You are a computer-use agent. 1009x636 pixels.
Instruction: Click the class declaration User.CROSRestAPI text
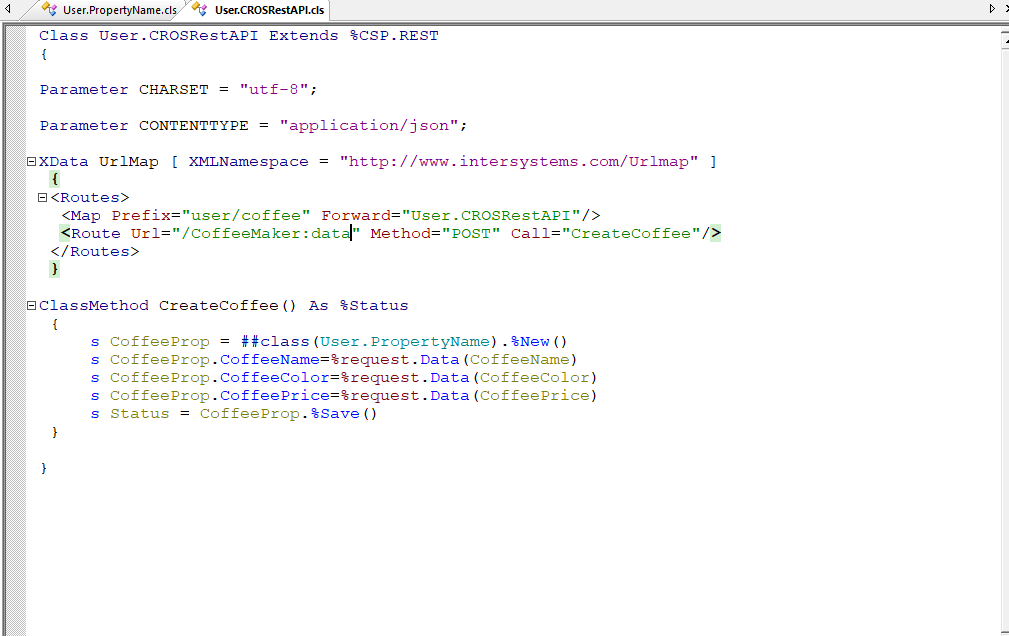coord(178,36)
